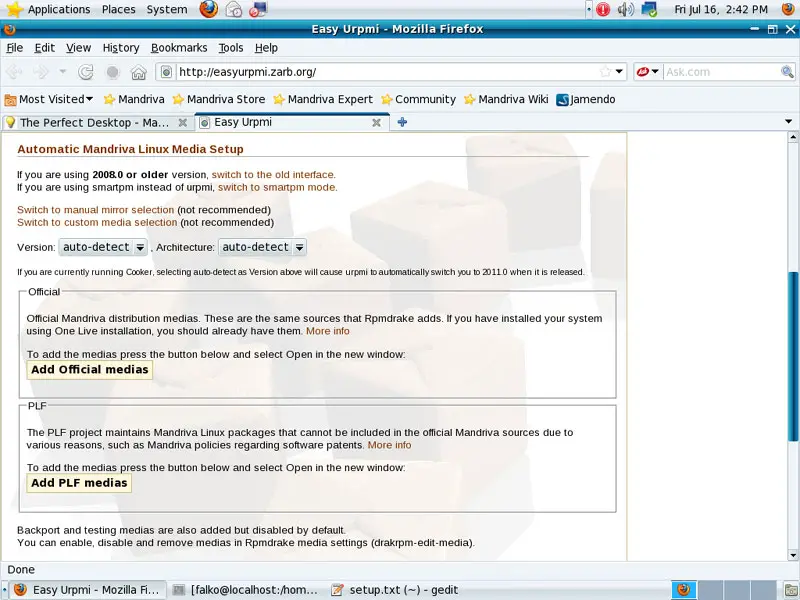The width and height of the screenshot is (800, 600).
Task: Go to the Home page
Action: 139,72
